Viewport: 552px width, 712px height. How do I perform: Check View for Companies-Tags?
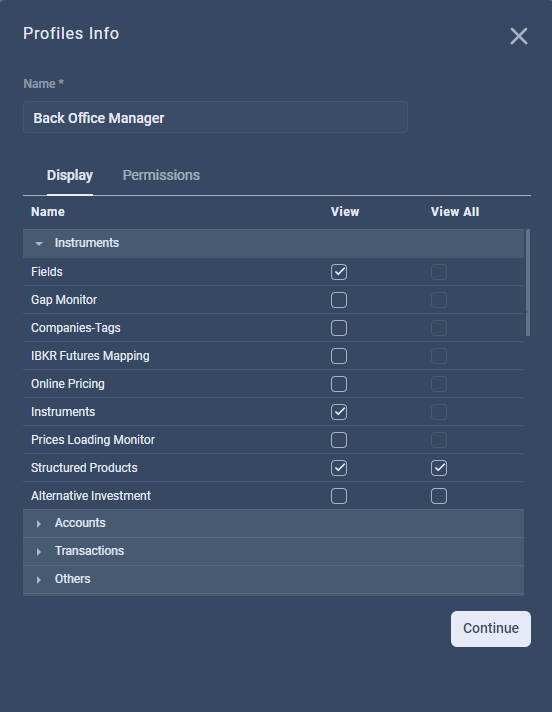pyautogui.click(x=339, y=328)
